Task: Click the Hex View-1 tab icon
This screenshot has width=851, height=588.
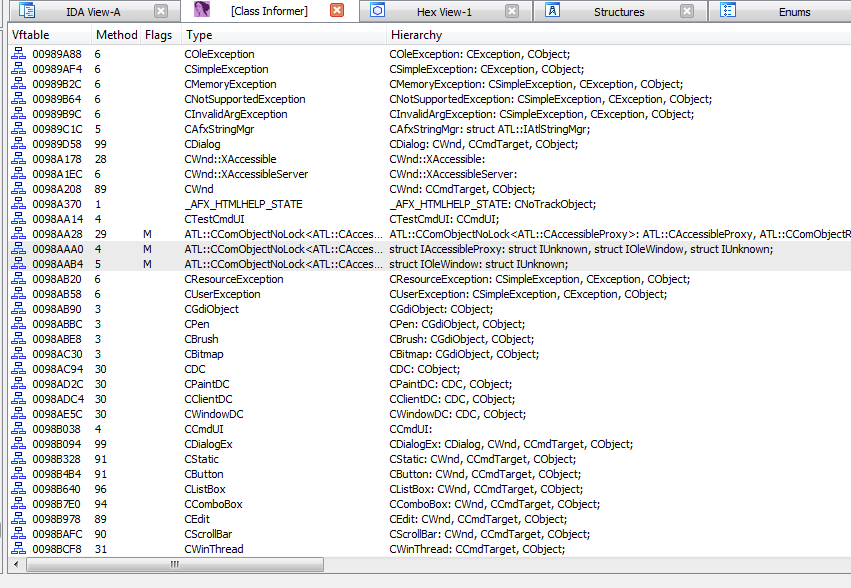Action: click(378, 11)
